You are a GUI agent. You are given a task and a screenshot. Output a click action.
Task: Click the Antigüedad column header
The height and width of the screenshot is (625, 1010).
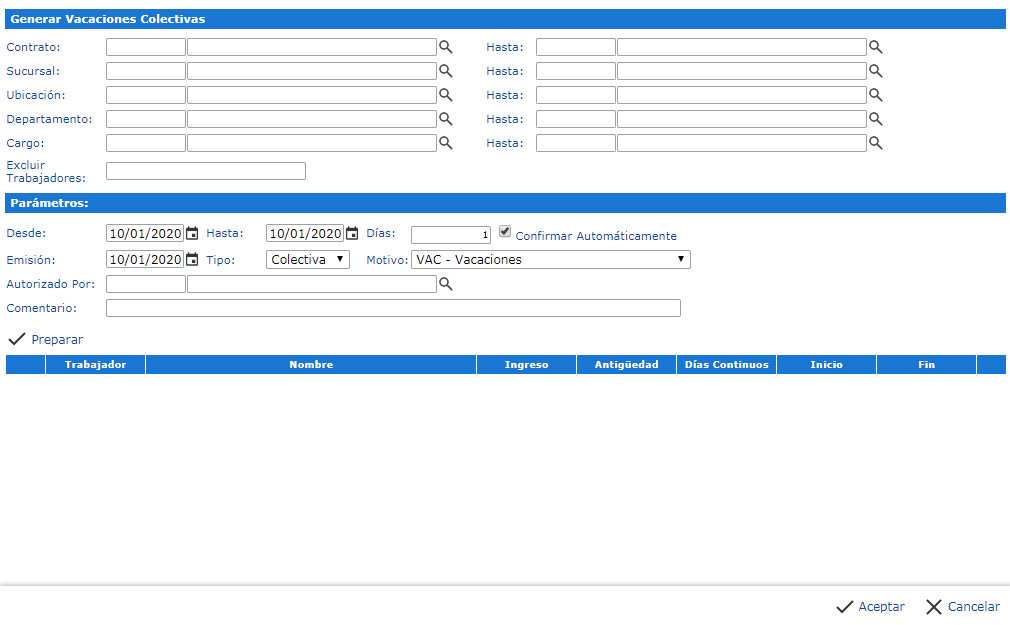[627, 365]
